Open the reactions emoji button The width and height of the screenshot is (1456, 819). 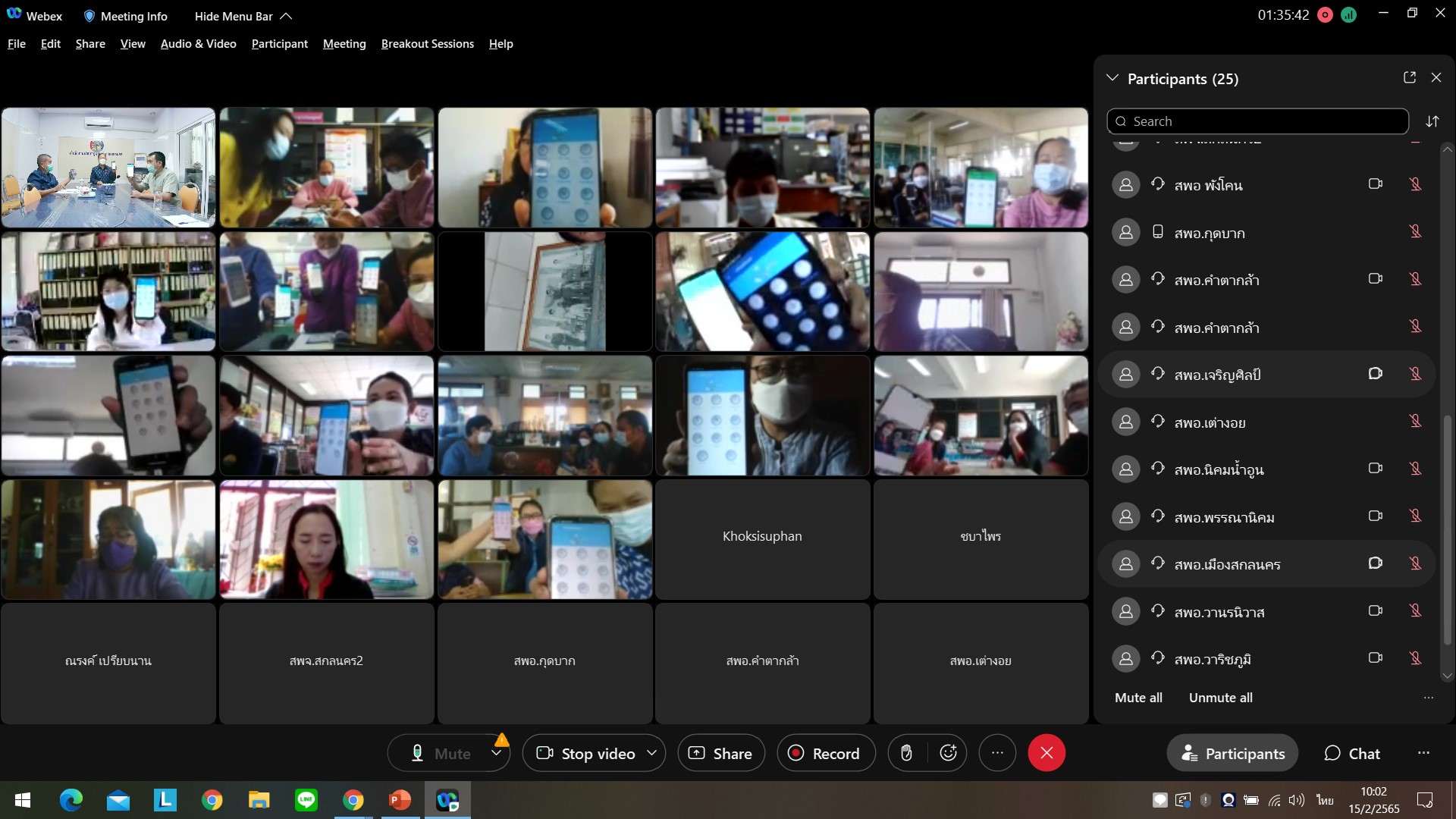point(948,753)
